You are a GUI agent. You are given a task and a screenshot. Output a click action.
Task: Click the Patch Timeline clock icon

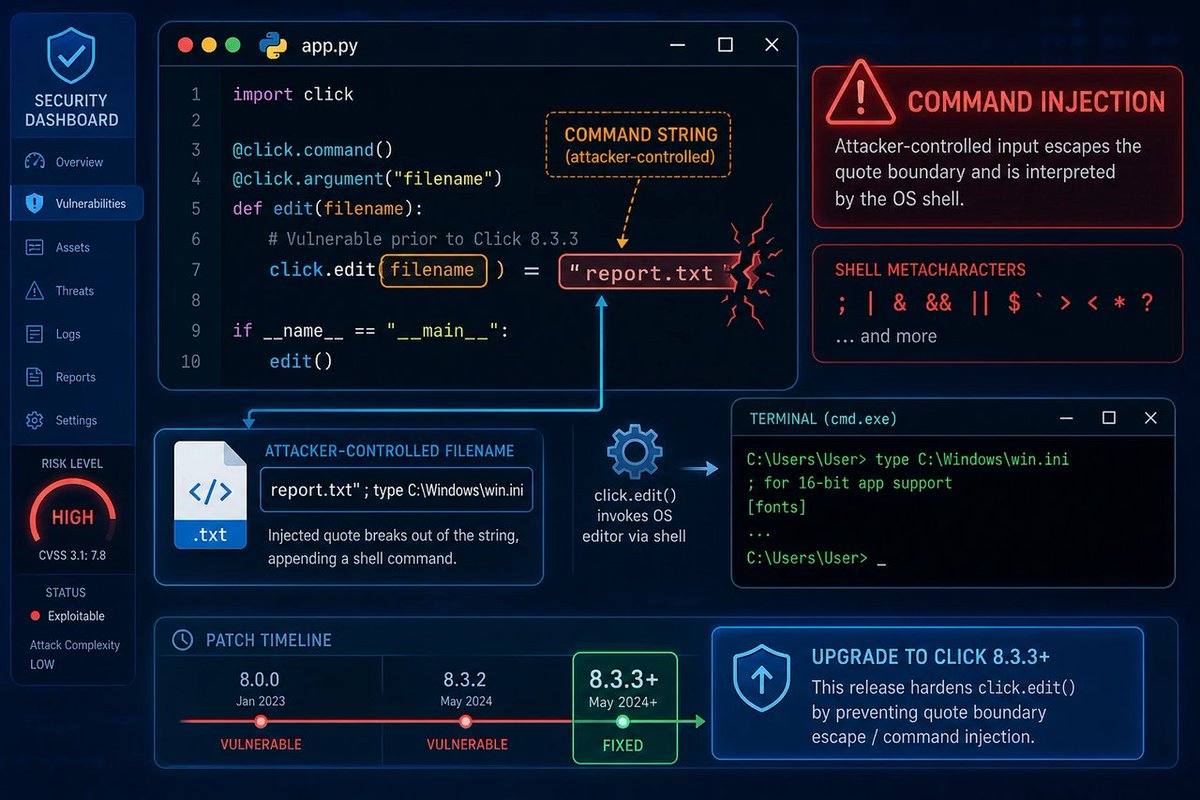click(x=183, y=640)
